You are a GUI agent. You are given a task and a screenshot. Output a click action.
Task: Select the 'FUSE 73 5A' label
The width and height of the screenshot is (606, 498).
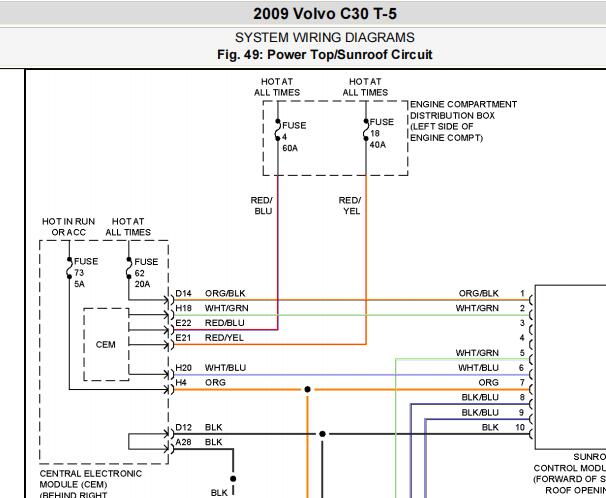(86, 272)
